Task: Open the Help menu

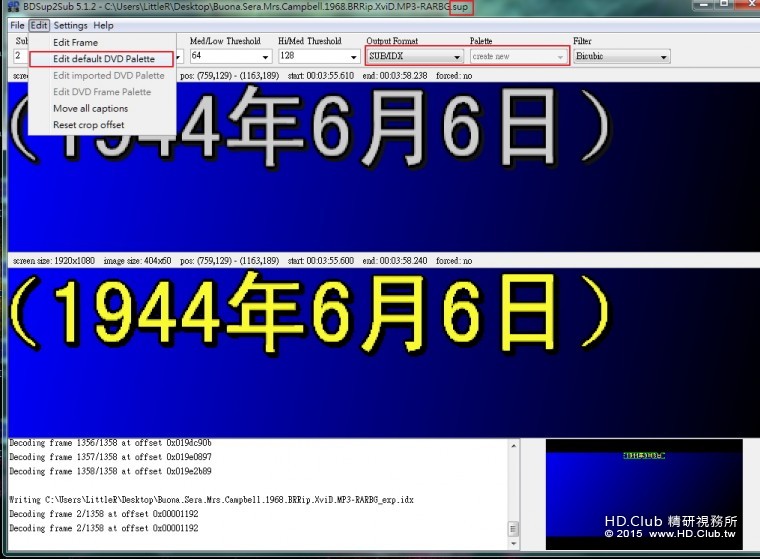Action: point(103,25)
